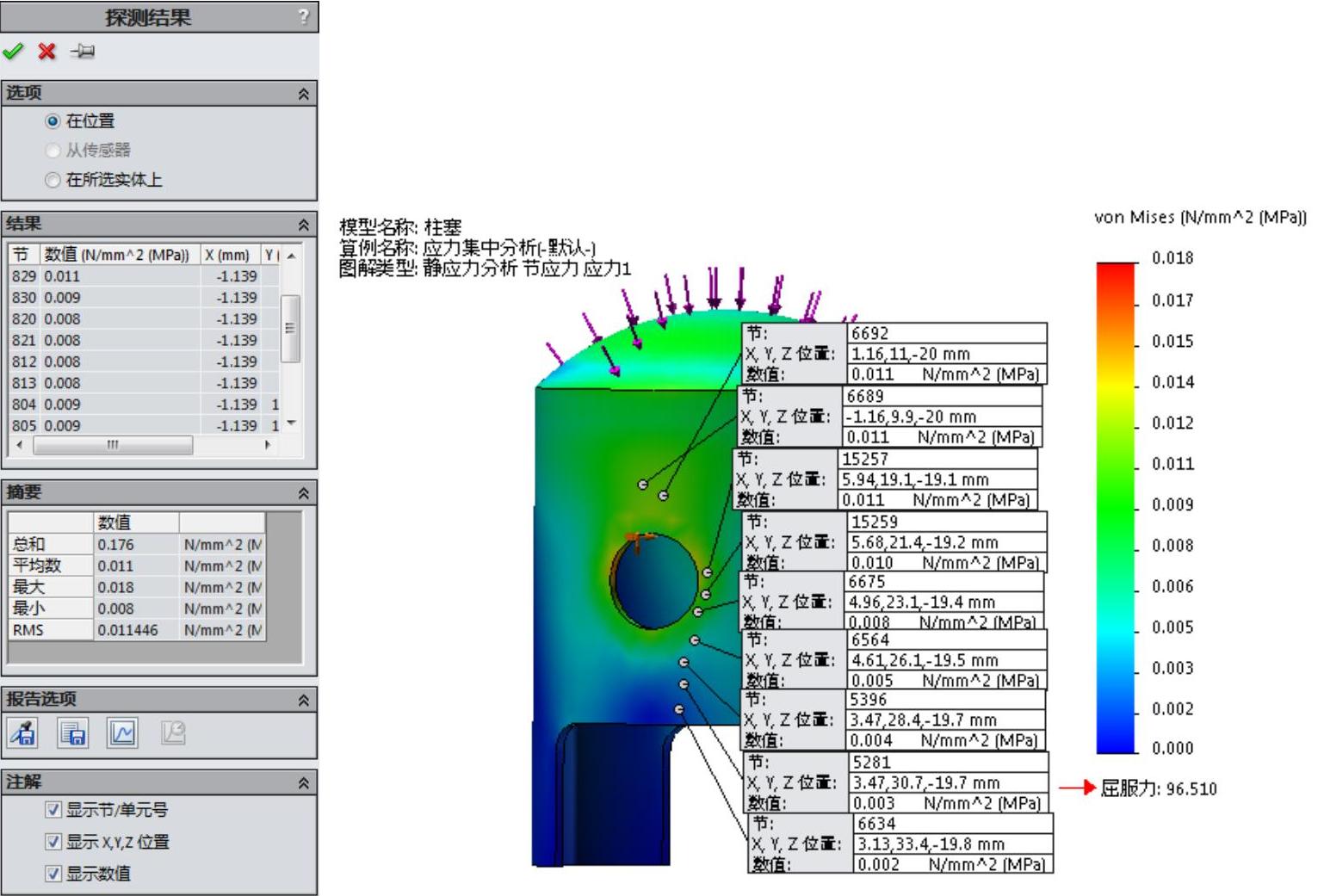Collapse the 摘要 section
Viewport: 1324px width, 896px height.
pyautogui.click(x=303, y=493)
